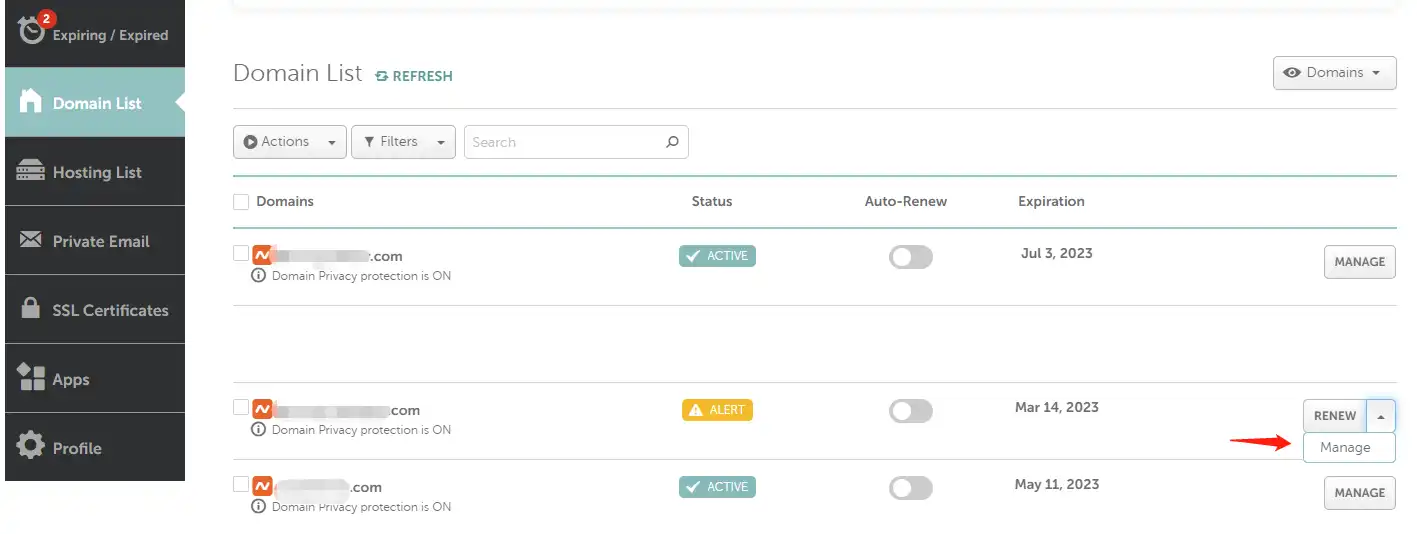Toggle Auto-Renew for the Jul 3, 2023 domain
Image resolution: width=1417 pixels, height=534 pixels.
click(910, 257)
